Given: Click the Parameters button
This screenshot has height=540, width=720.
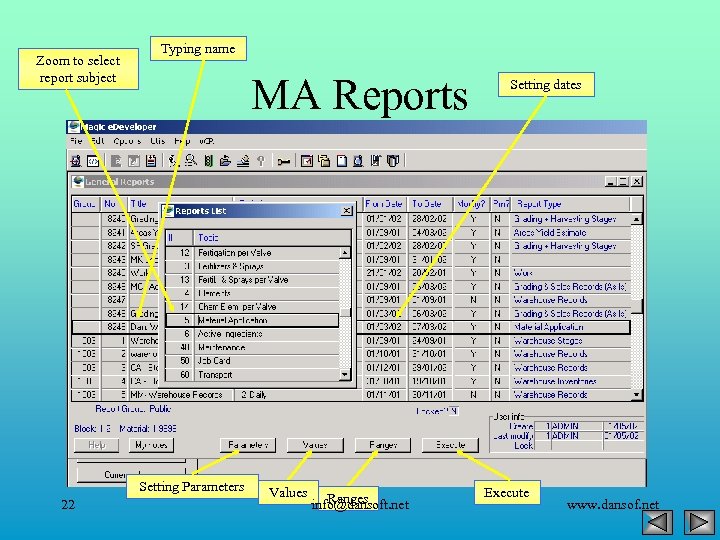Looking at the screenshot, I should tap(248, 445).
